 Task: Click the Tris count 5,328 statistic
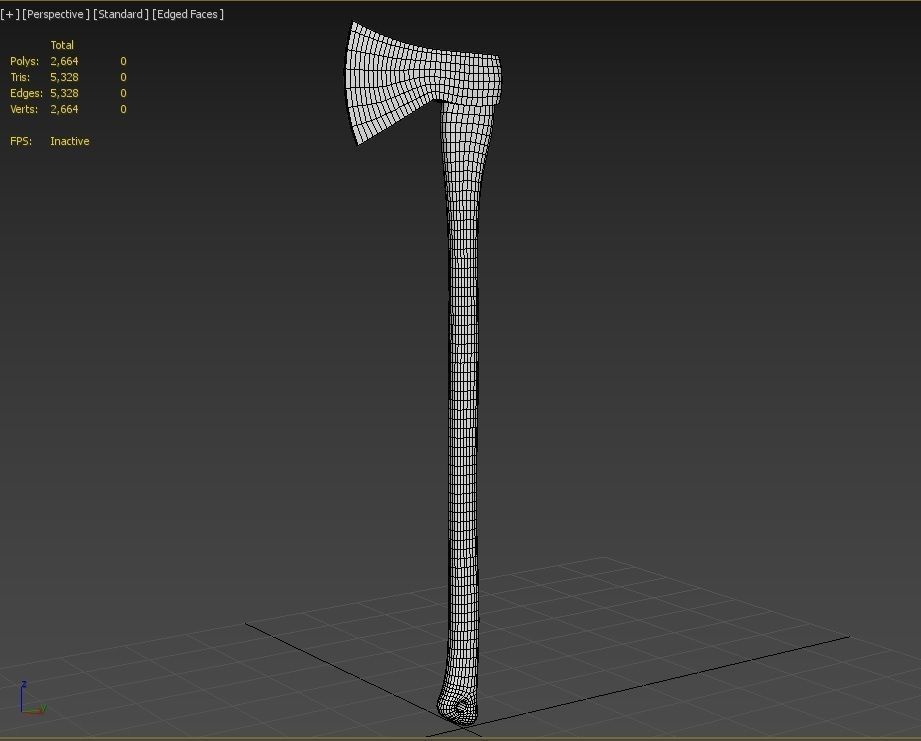coord(64,77)
